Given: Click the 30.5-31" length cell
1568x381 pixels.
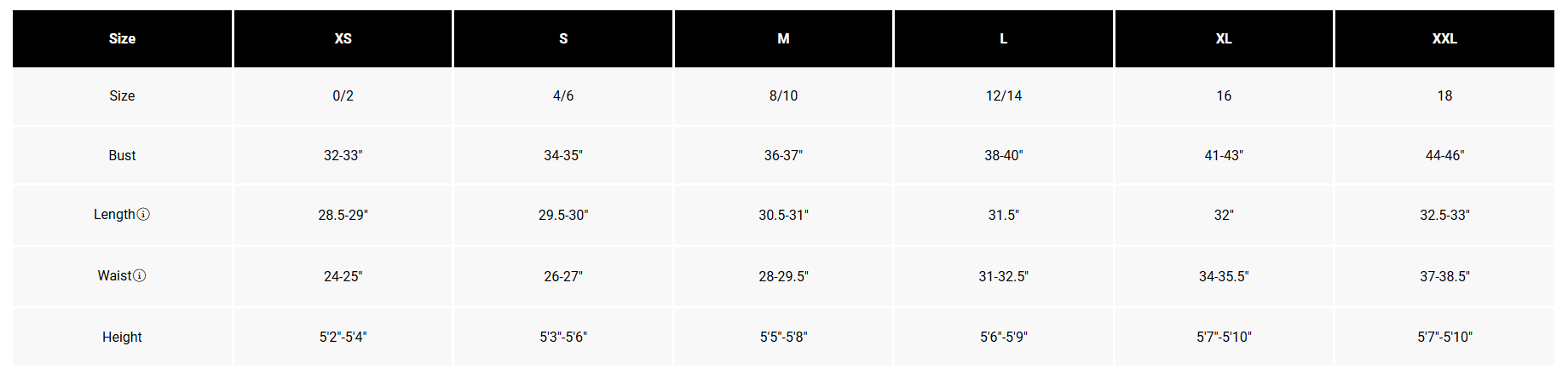Looking at the screenshot, I should tap(783, 215).
